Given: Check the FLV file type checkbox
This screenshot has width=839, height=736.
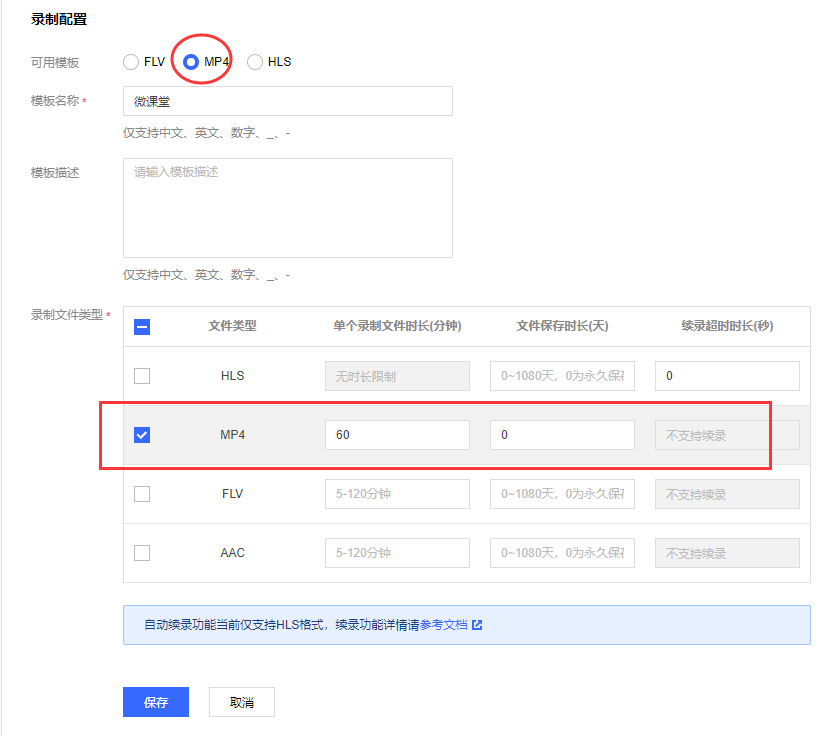Looking at the screenshot, I should 142,494.
